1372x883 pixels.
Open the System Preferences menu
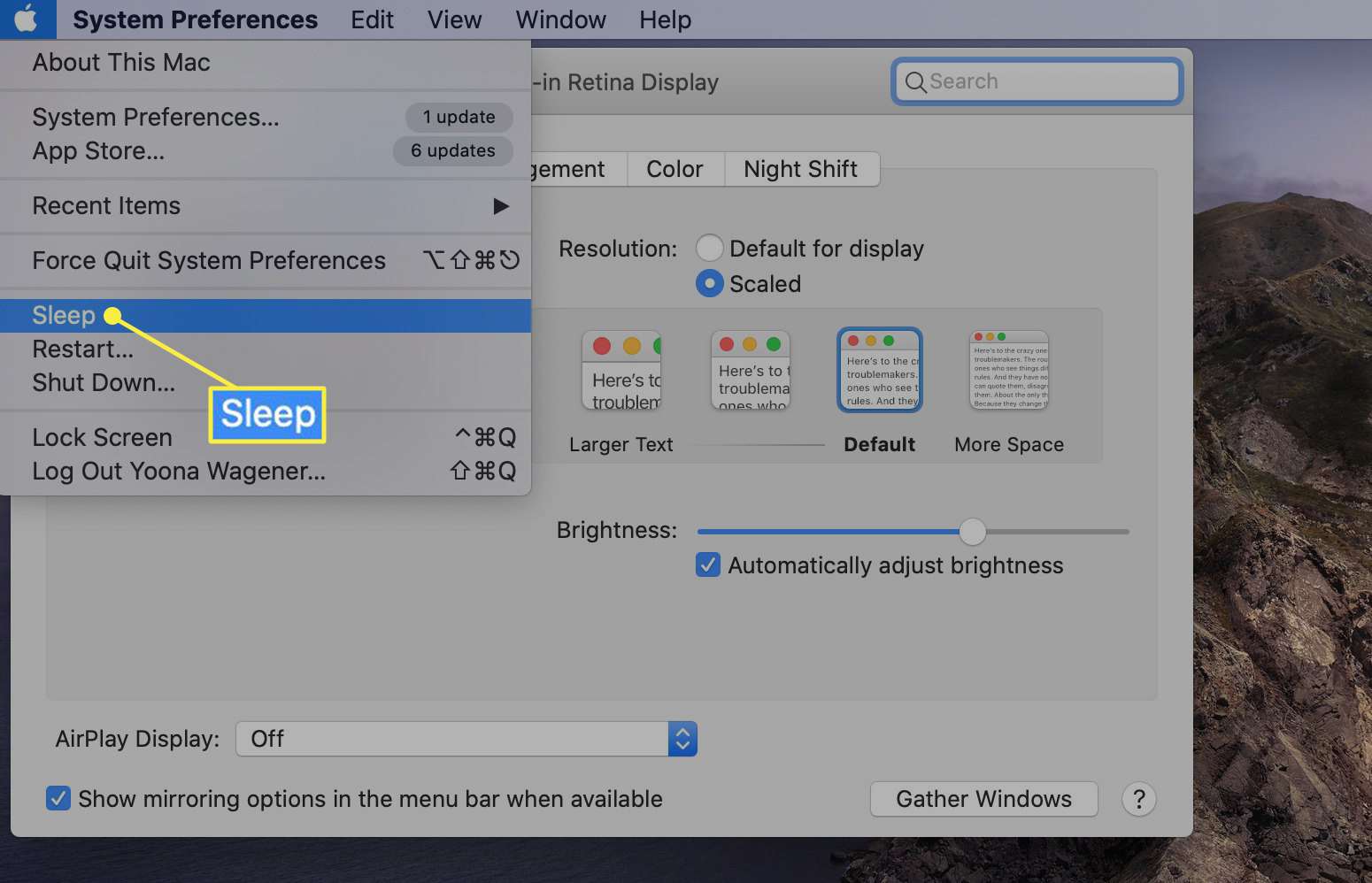tap(195, 19)
